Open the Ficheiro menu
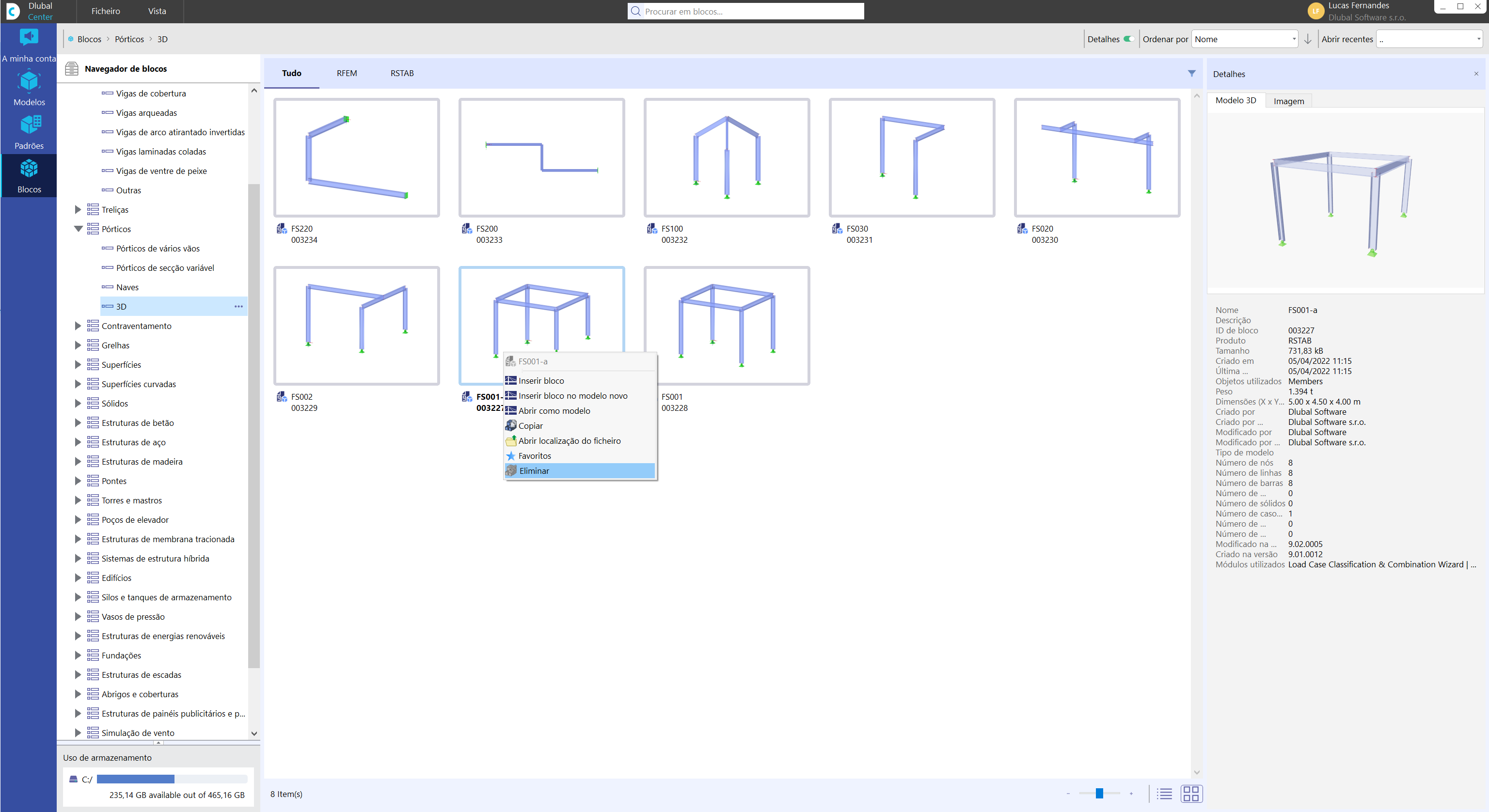The height and width of the screenshot is (812, 1489). point(106,11)
